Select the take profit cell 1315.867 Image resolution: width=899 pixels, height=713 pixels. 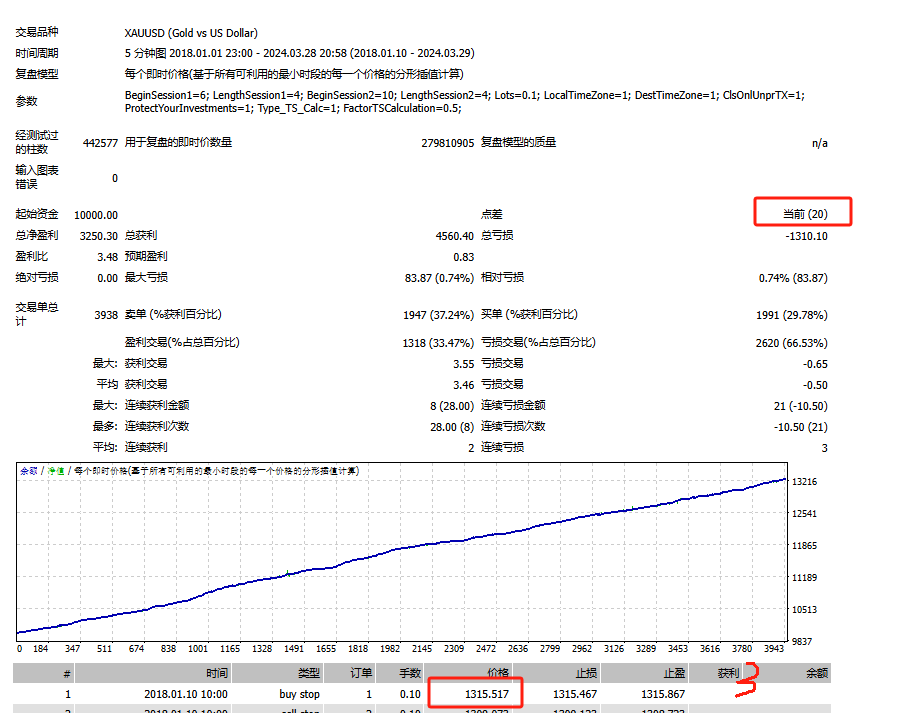tap(663, 694)
